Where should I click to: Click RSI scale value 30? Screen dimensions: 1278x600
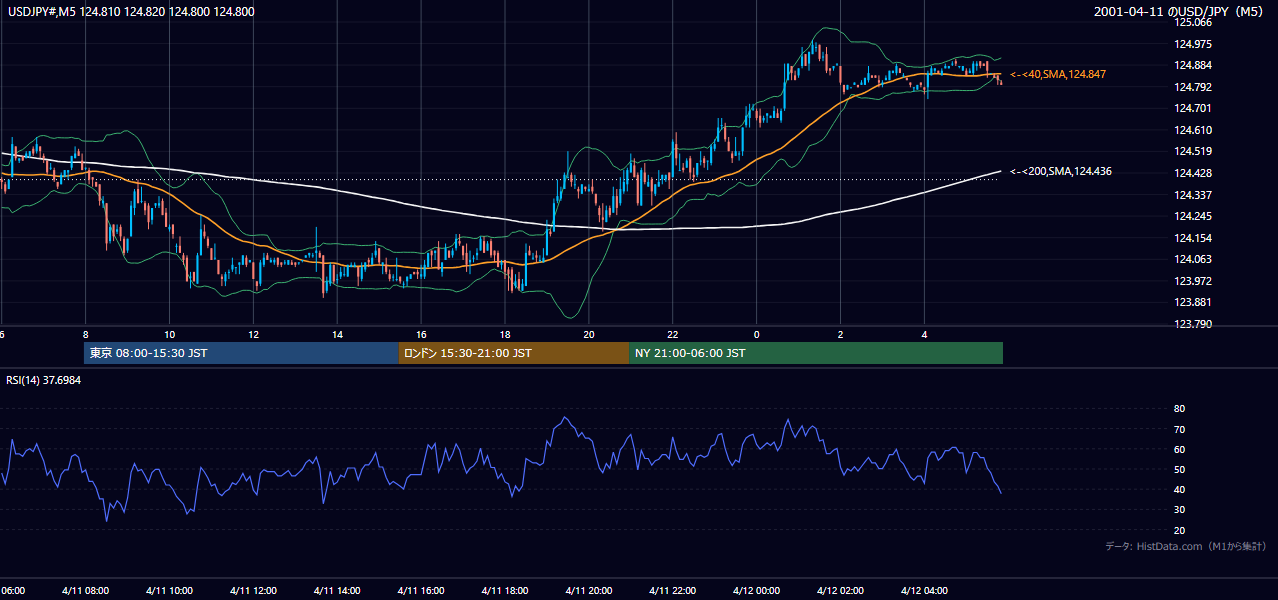pos(1179,510)
